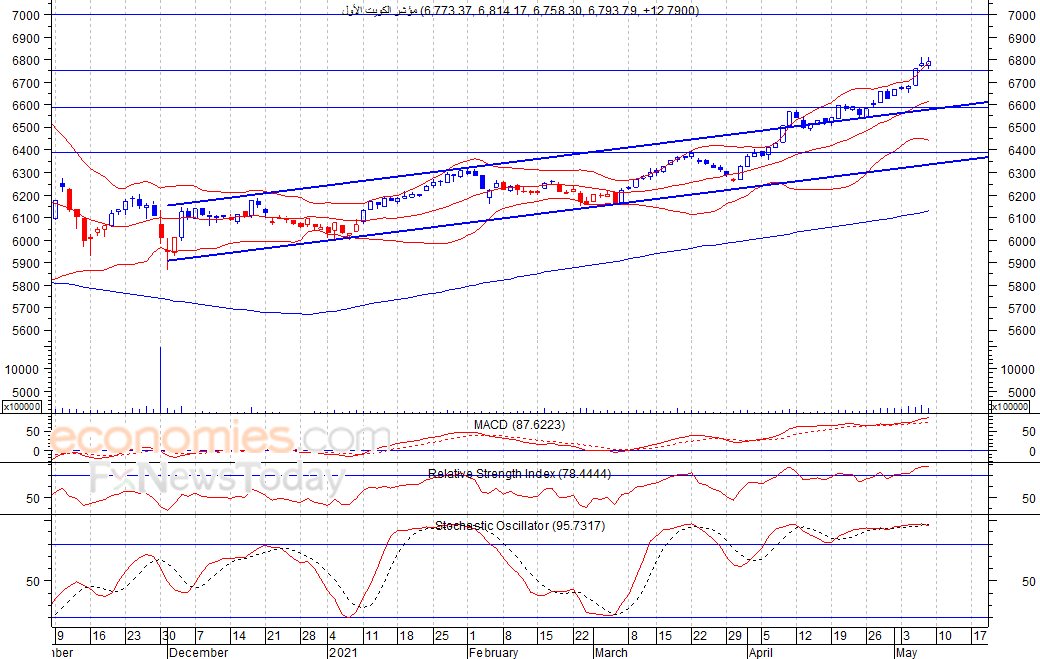Viewport: 1040px width, 659px height.
Task: Click the chart title with OHLC values
Action: click(x=521, y=10)
